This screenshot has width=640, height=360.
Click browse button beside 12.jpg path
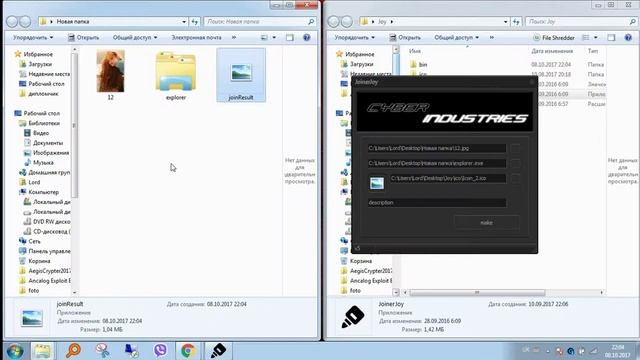pos(516,148)
